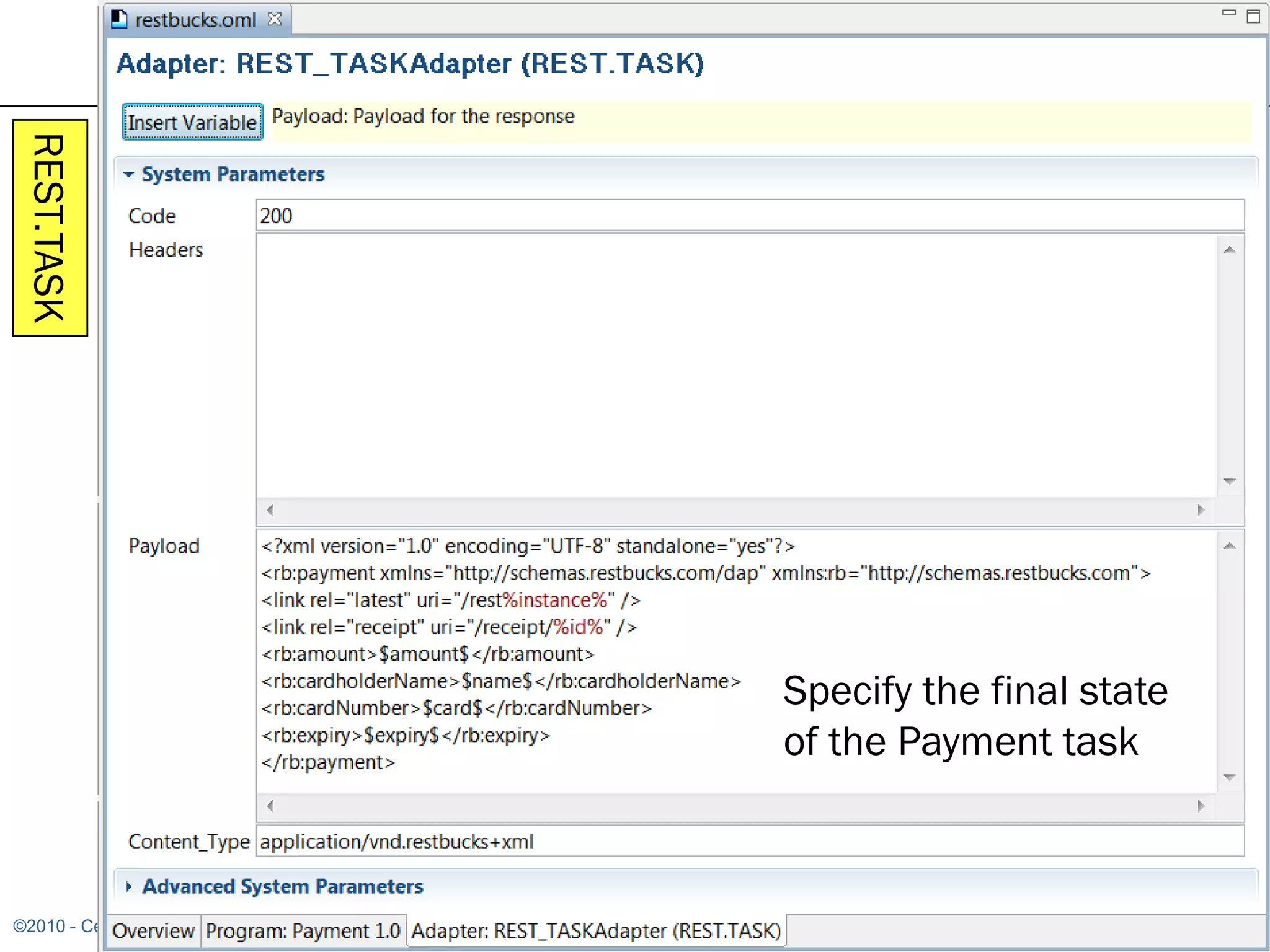Click Headers horizontal scroll right arrow
This screenshot has height=952, width=1270.
tap(1201, 510)
